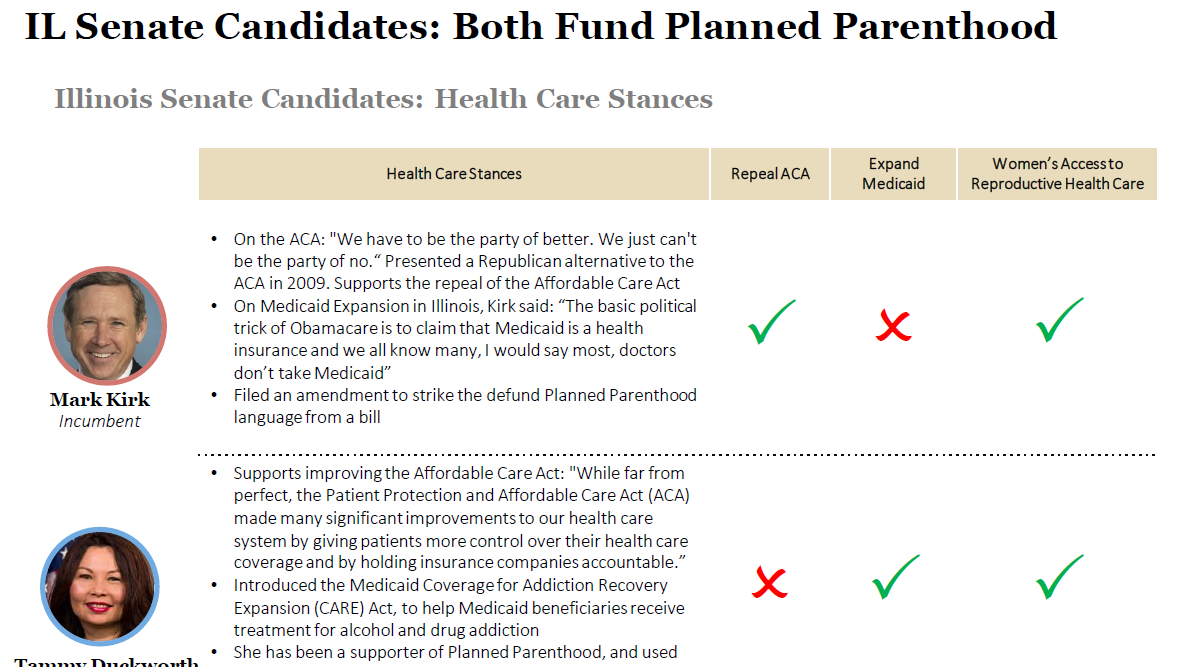1186x667 pixels.
Task: Click Mark Kirk's portrait photo
Action: click(106, 326)
